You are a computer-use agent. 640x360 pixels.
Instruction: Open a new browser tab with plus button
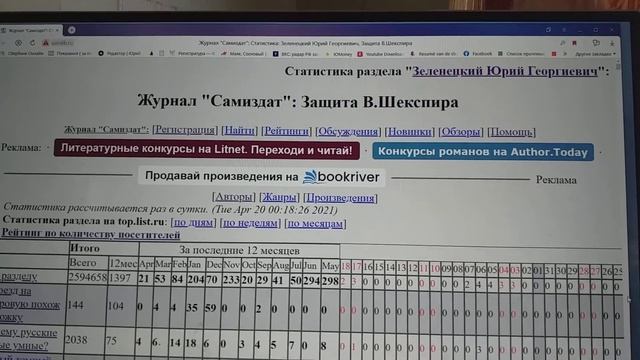[72, 29]
